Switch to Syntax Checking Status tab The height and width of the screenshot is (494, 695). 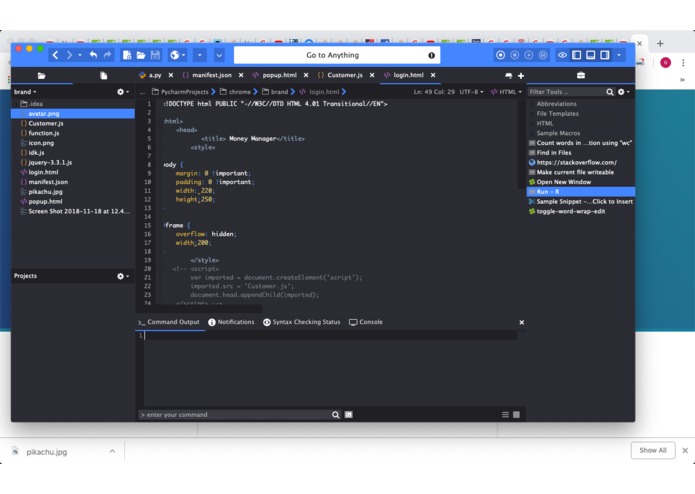point(302,322)
